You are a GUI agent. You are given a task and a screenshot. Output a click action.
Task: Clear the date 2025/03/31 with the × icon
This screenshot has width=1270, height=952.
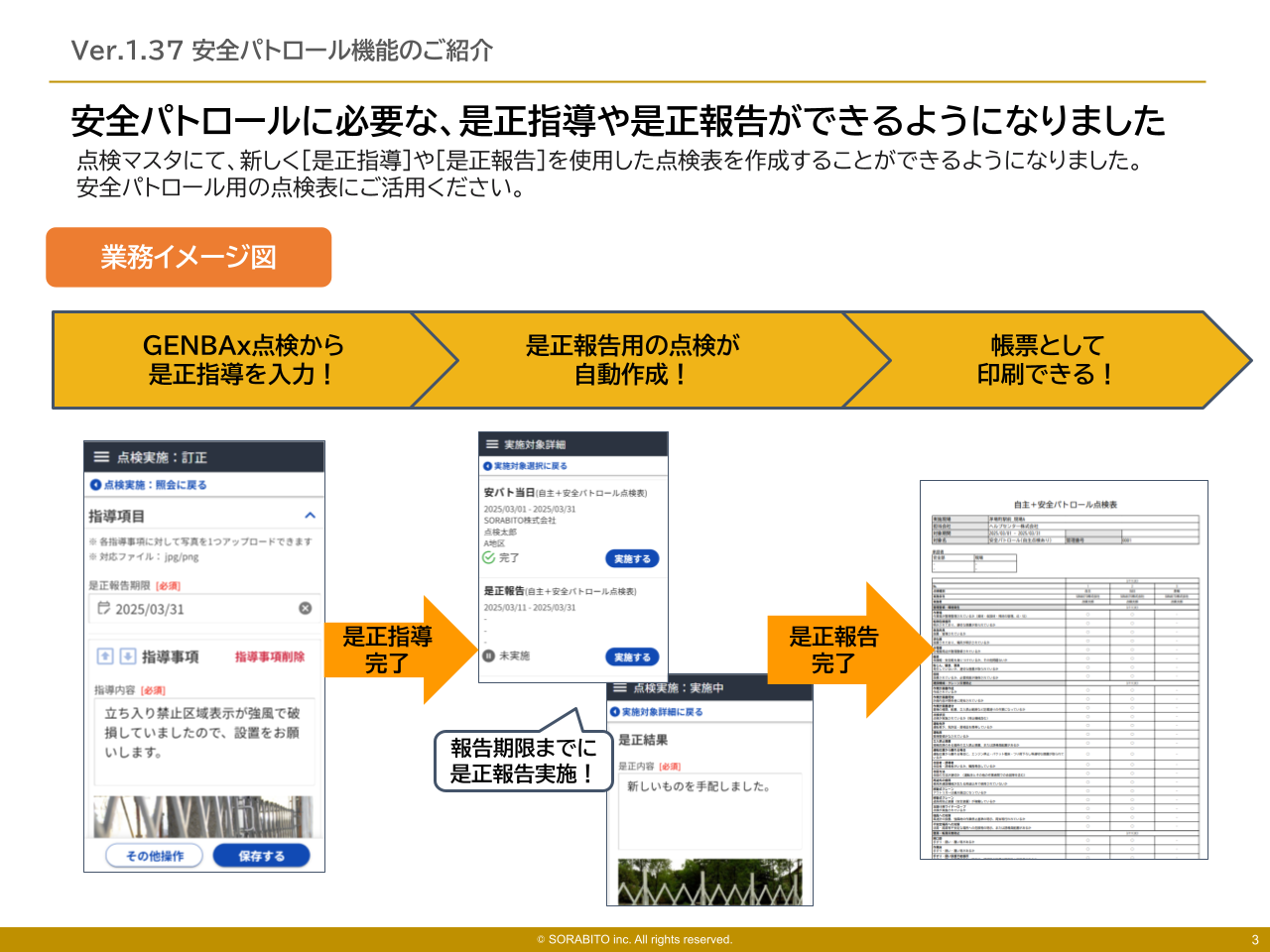coord(304,608)
